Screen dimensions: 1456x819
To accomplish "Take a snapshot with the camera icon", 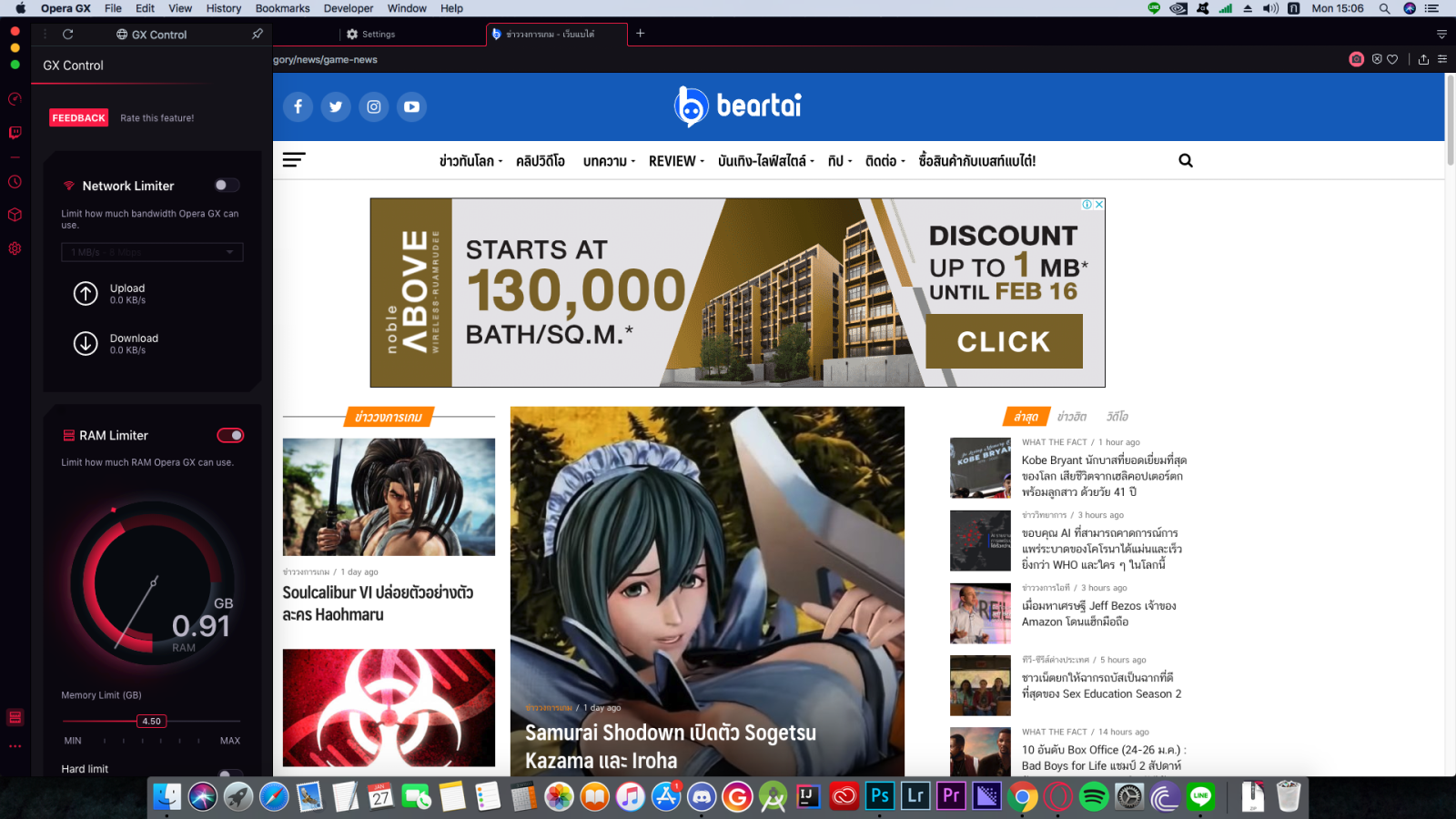I will point(1356,59).
